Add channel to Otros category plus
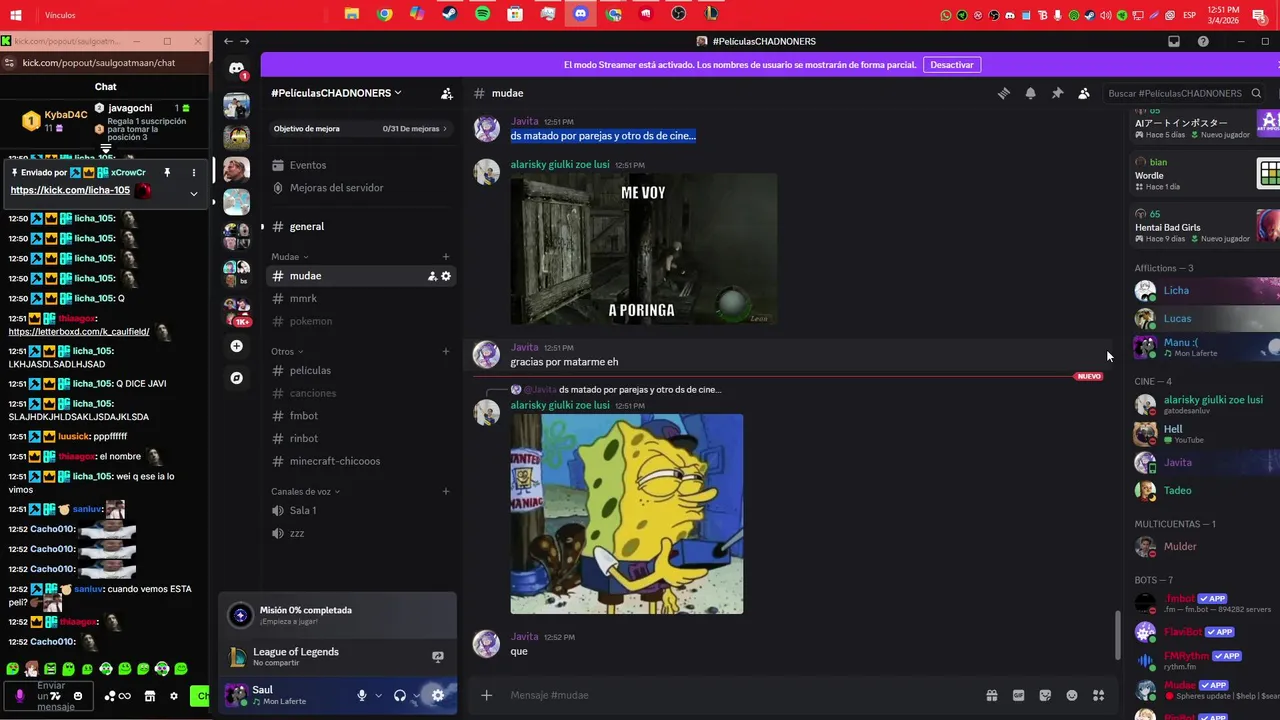 click(446, 352)
